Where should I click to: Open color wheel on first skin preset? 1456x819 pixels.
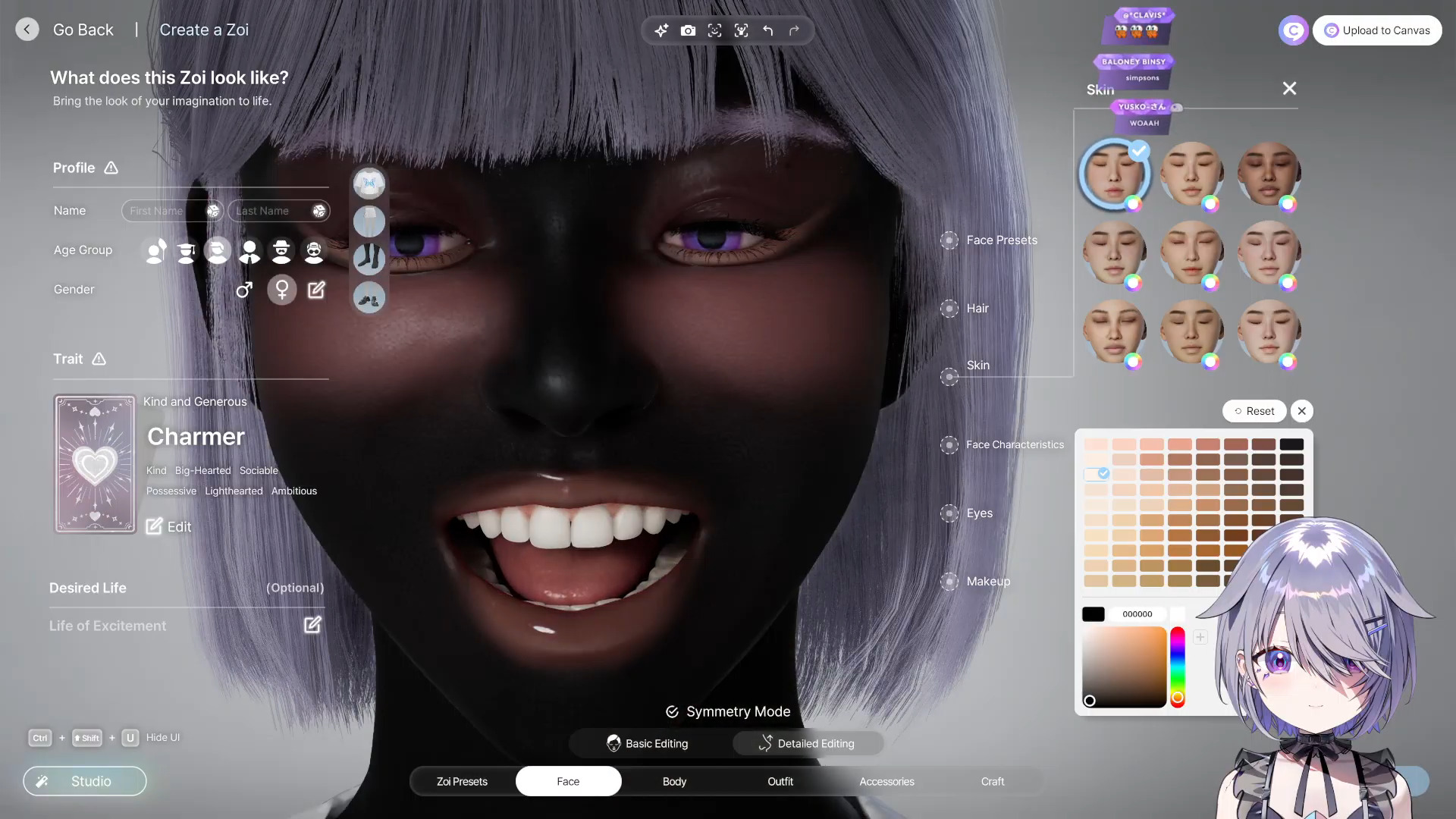(x=1133, y=204)
